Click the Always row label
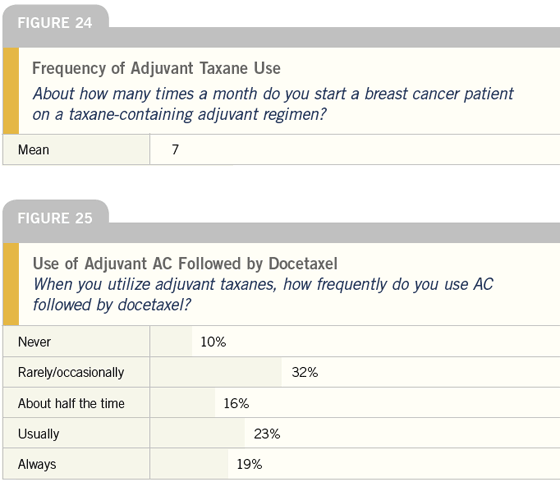This screenshot has width=560, height=482. 37,465
